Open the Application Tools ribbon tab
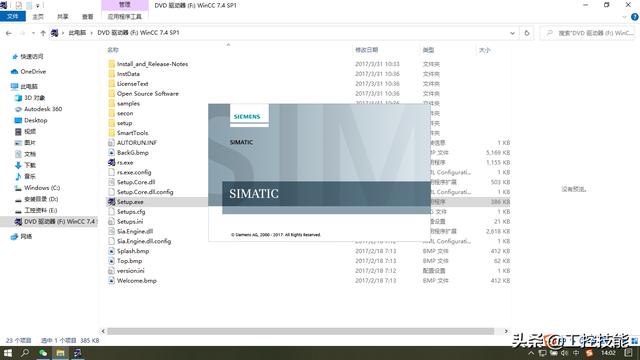This screenshot has height=360, width=640. (x=124, y=17)
